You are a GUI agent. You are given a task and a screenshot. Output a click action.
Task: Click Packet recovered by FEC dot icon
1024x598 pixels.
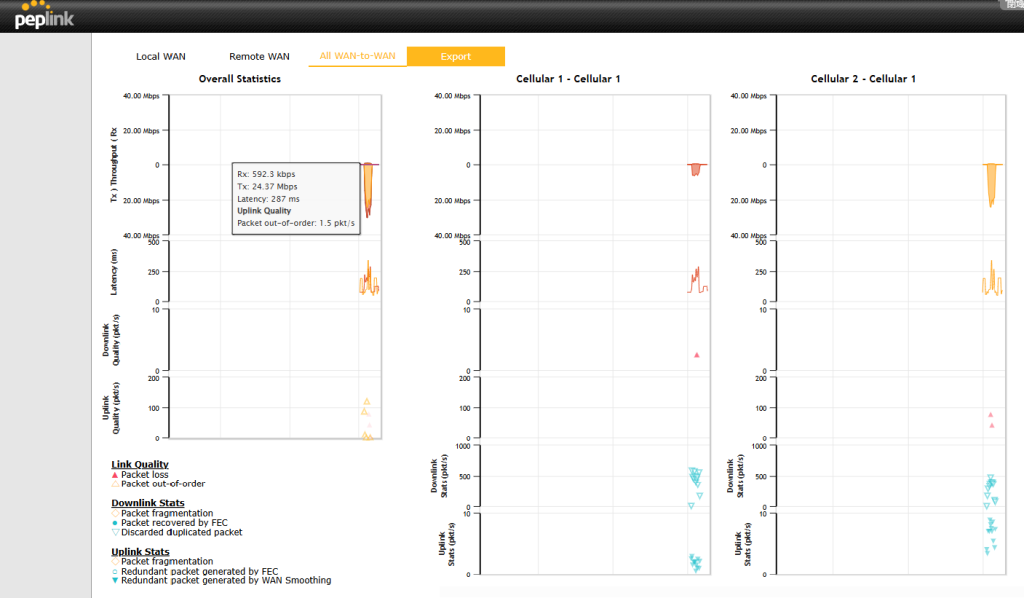point(115,523)
